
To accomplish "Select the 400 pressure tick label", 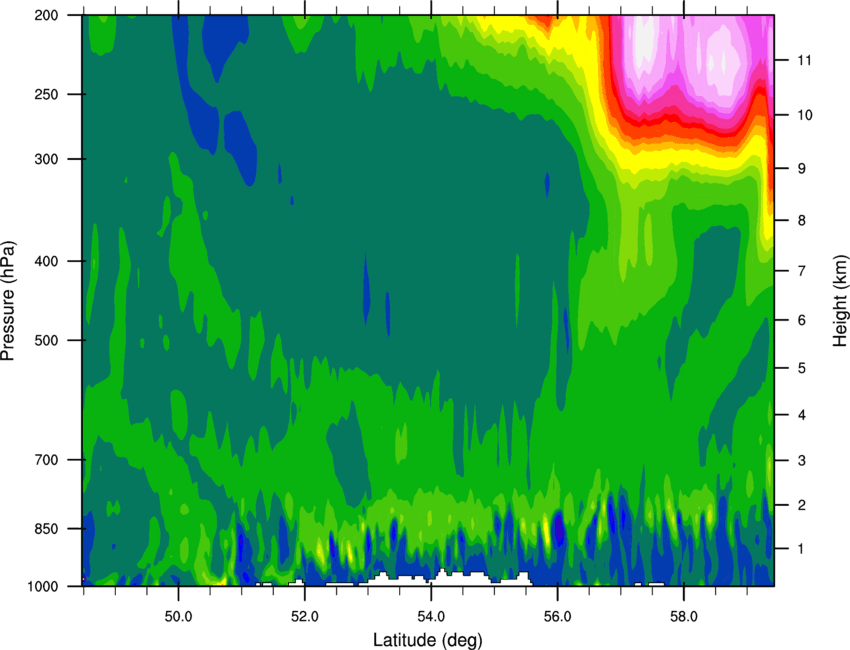I will pos(46,261).
